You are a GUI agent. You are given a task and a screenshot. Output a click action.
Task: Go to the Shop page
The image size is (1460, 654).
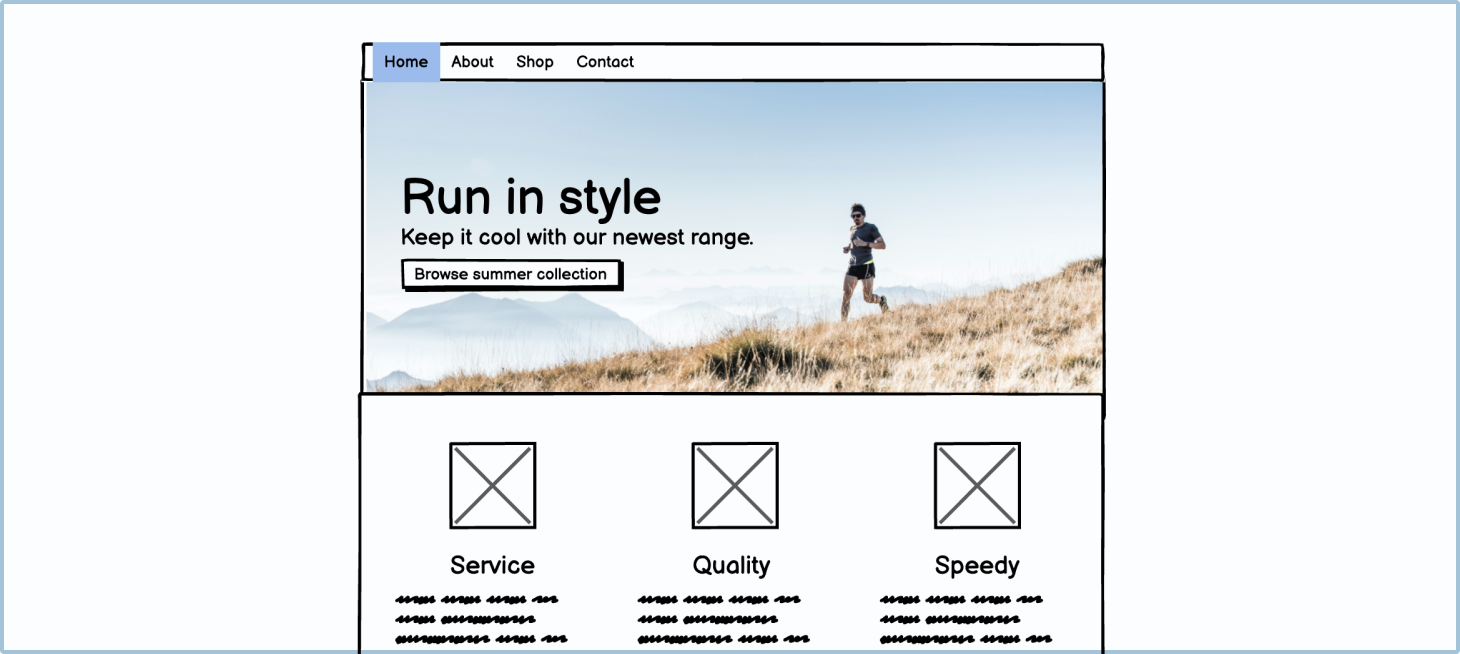[x=534, y=62]
